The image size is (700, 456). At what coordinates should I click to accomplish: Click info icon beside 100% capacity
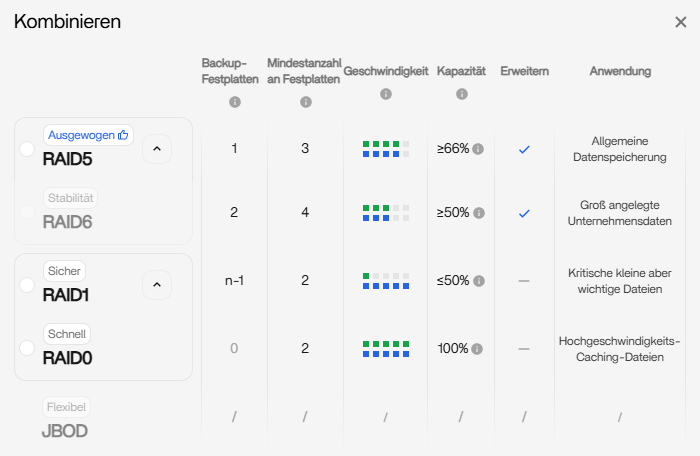(476, 349)
